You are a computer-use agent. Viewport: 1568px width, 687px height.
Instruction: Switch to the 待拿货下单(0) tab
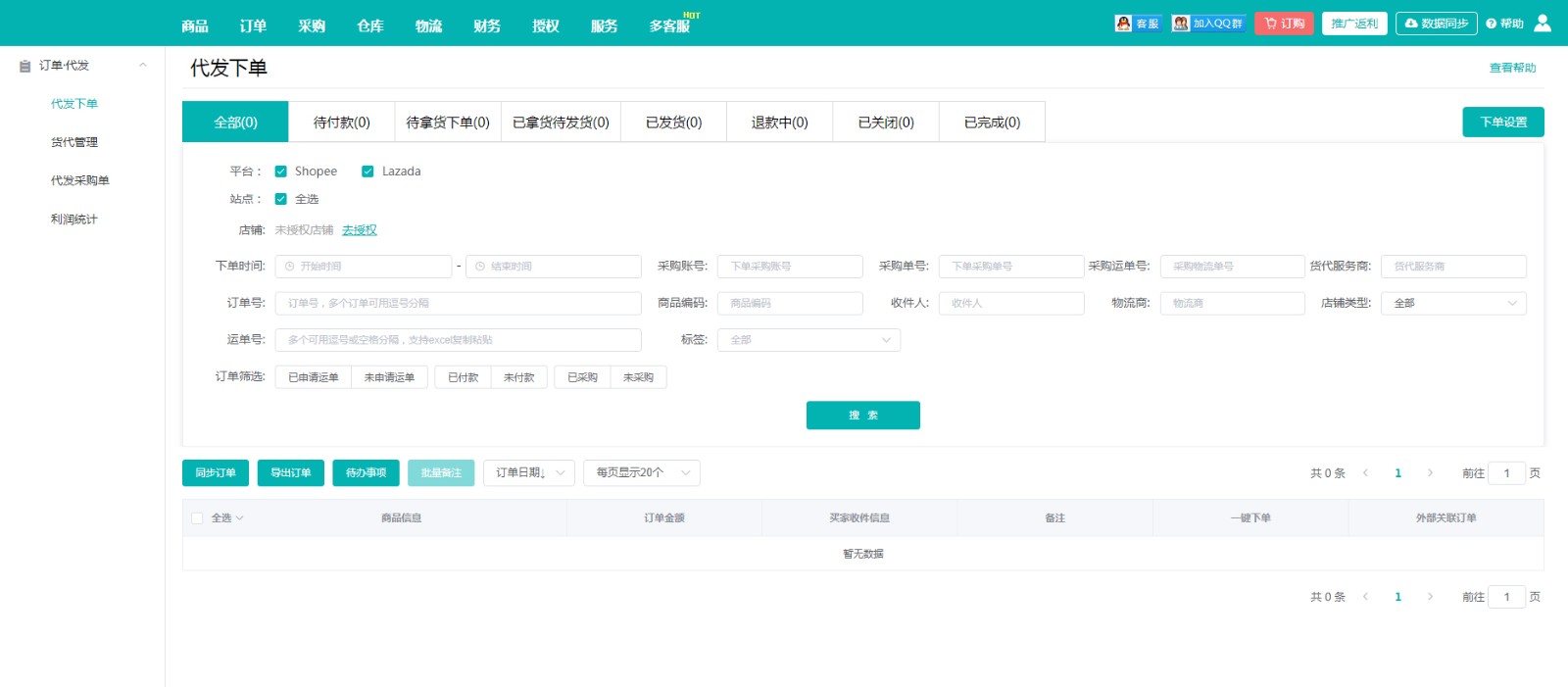(x=448, y=123)
